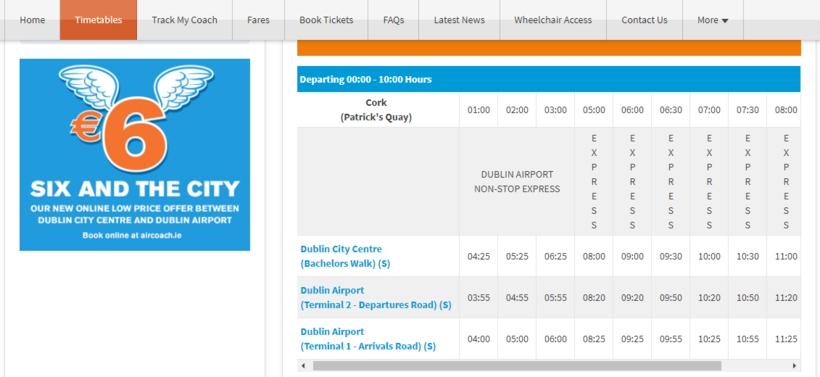This screenshot has width=820, height=377.
Task: Open the Home navigation tab
Action: point(32,20)
